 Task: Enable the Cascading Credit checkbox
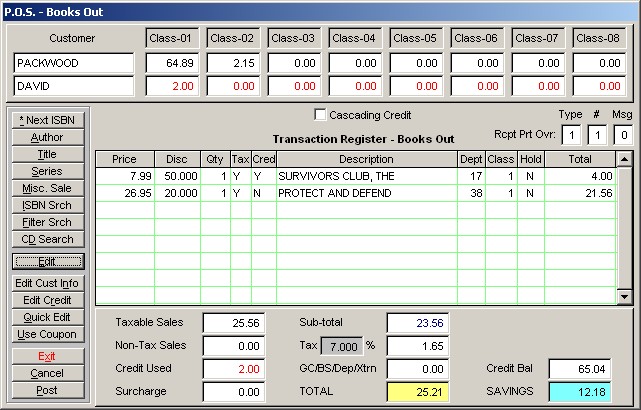(x=320, y=115)
